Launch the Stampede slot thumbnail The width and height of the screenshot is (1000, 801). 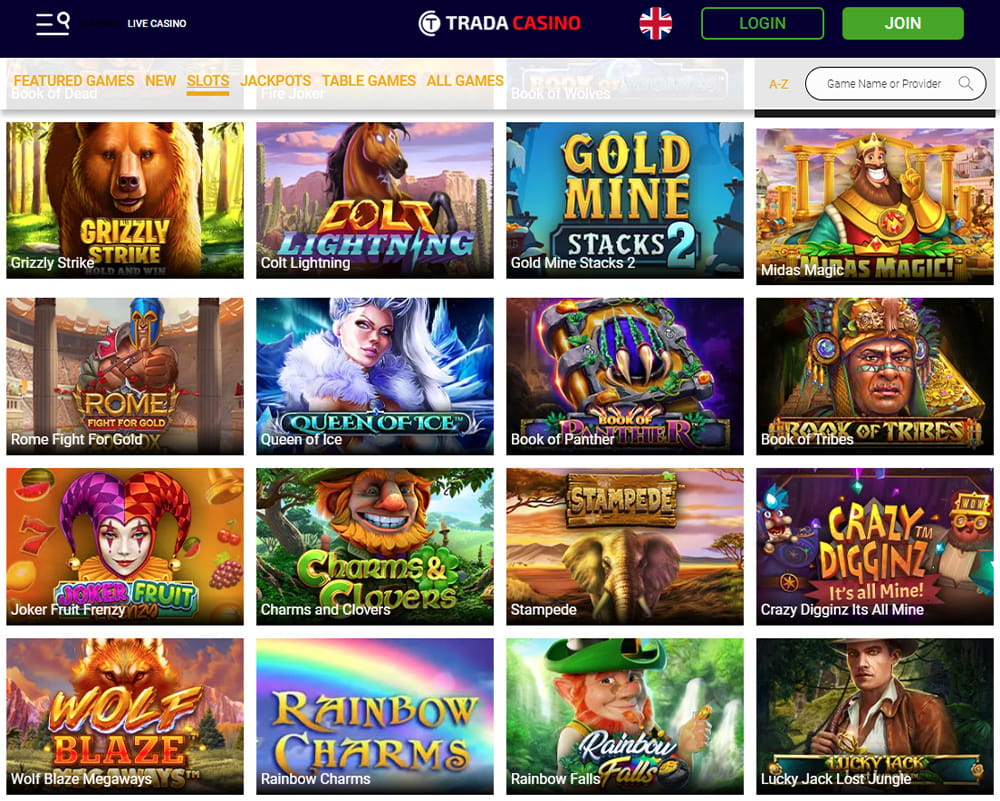coord(625,547)
